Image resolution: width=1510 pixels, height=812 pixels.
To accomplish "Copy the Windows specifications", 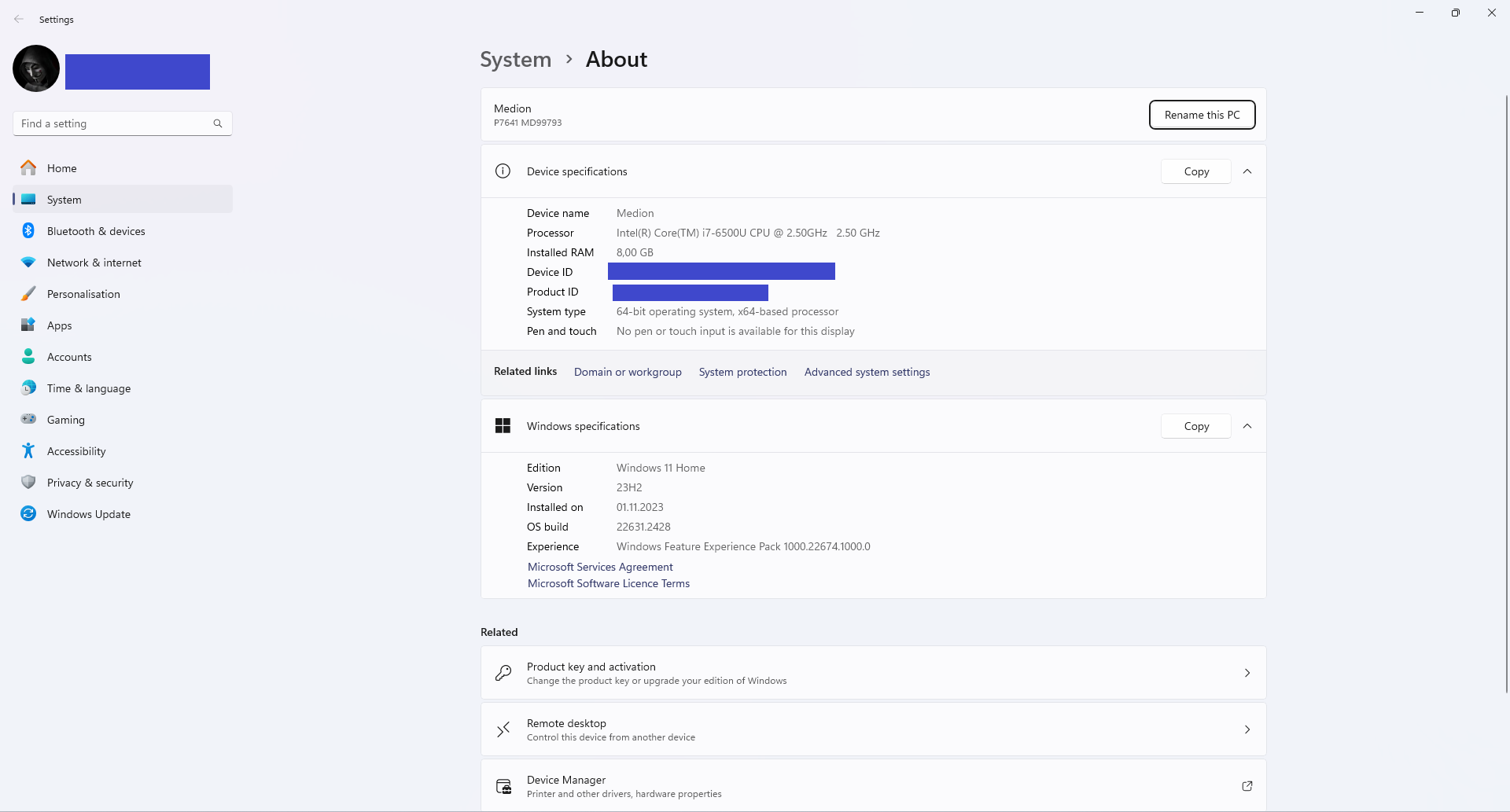I will [x=1196, y=426].
